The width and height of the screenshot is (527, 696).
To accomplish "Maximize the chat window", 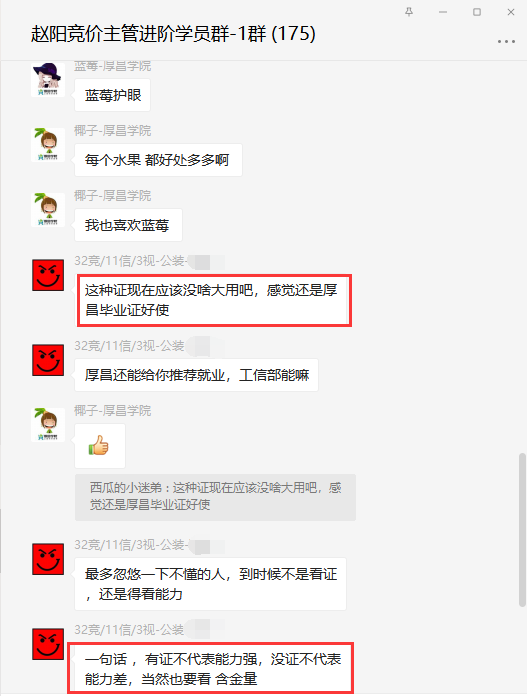I will [x=477, y=12].
